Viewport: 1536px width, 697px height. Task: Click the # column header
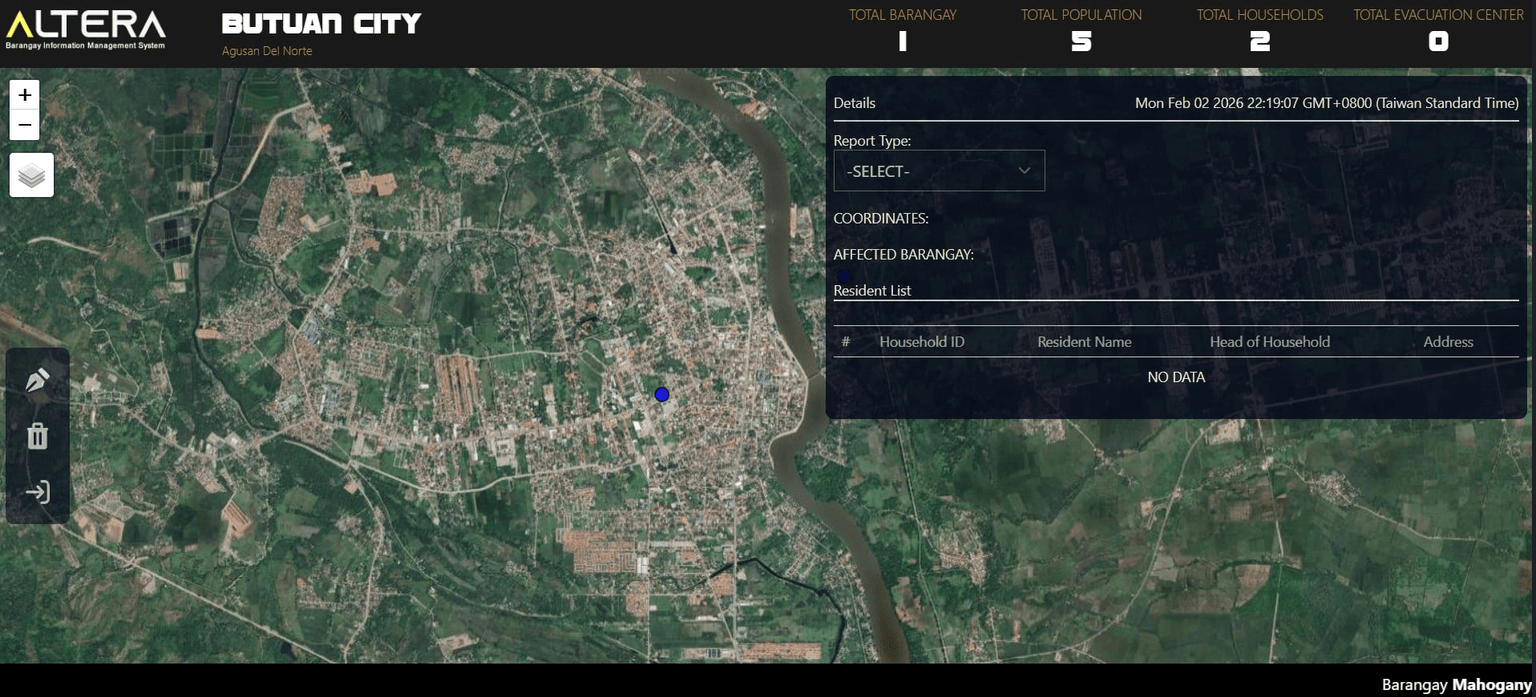(x=846, y=342)
